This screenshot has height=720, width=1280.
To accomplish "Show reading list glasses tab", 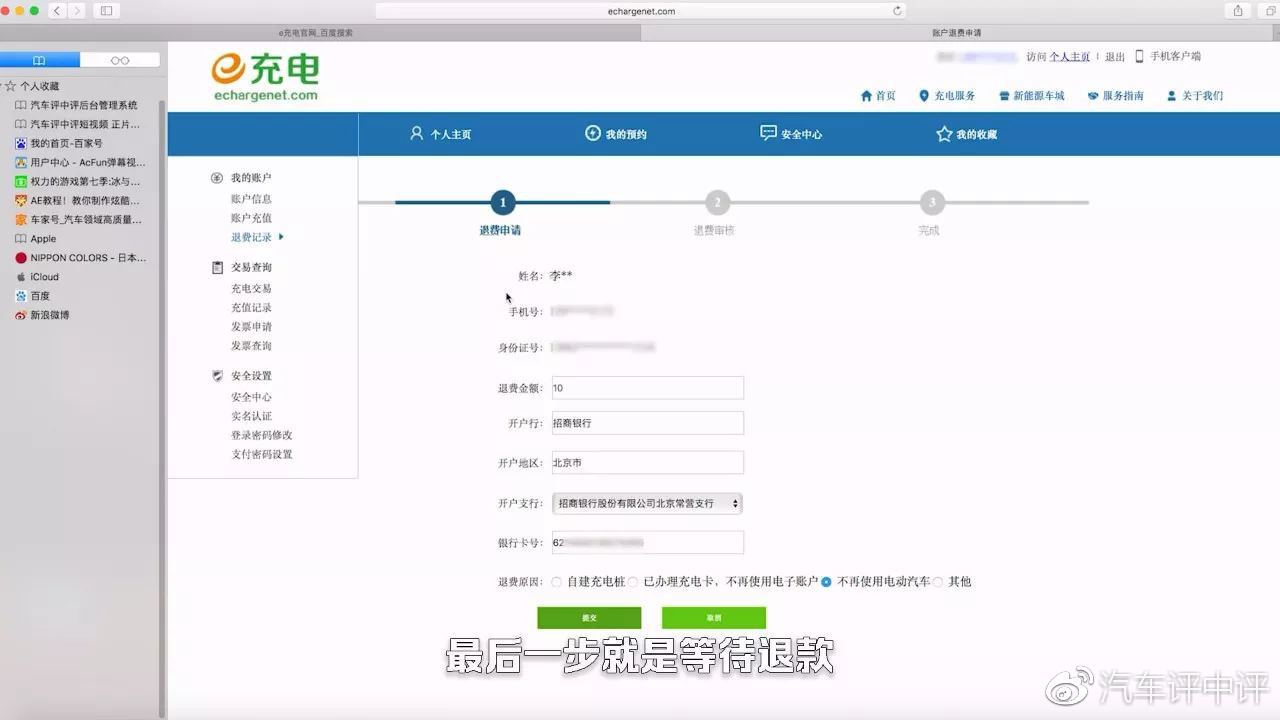I will (120, 60).
